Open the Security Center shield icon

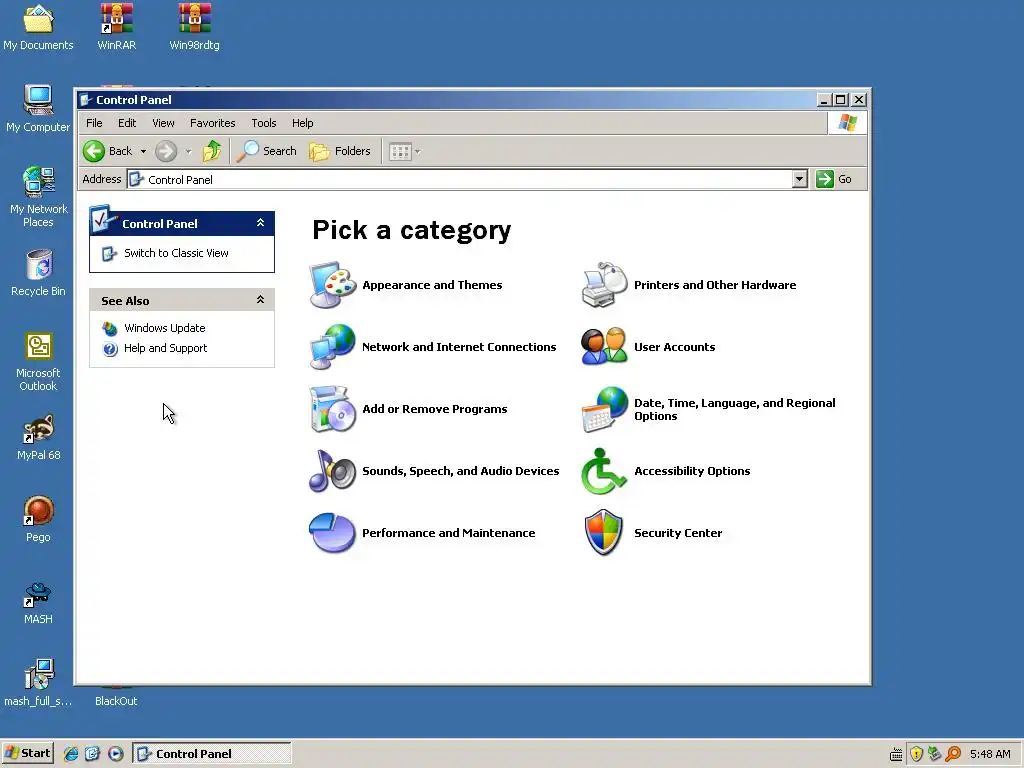tap(604, 533)
